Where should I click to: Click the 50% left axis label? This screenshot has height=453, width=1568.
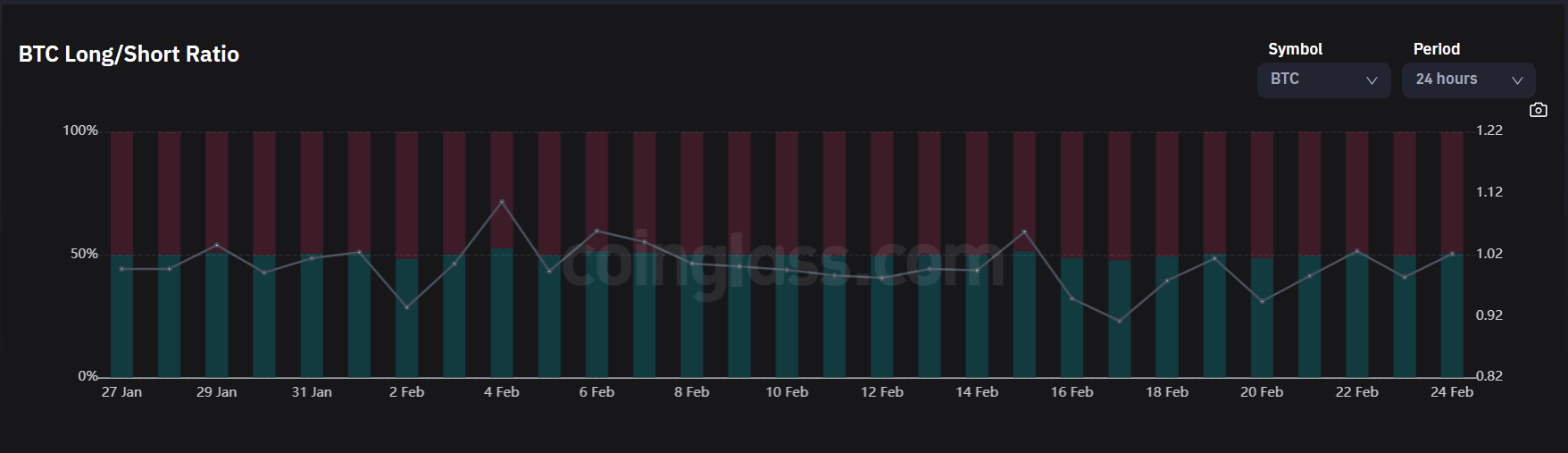pyautogui.click(x=85, y=254)
